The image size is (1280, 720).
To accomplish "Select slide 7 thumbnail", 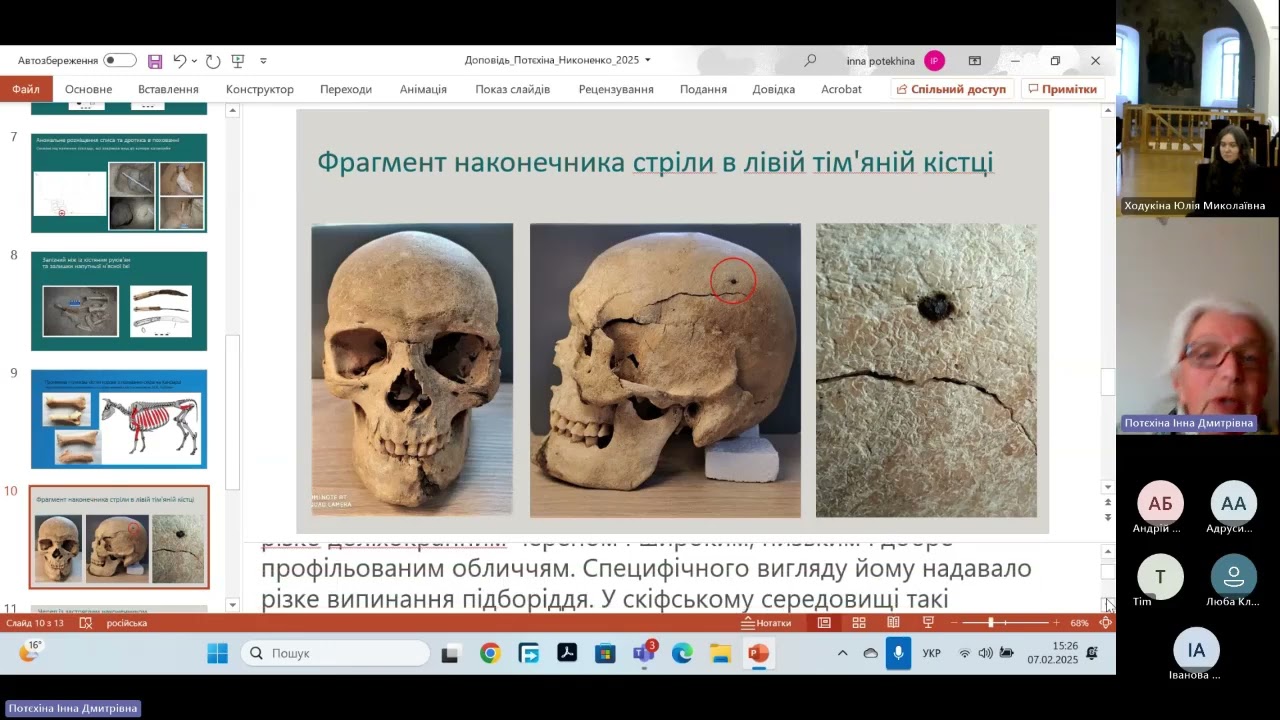I will tap(119, 183).
